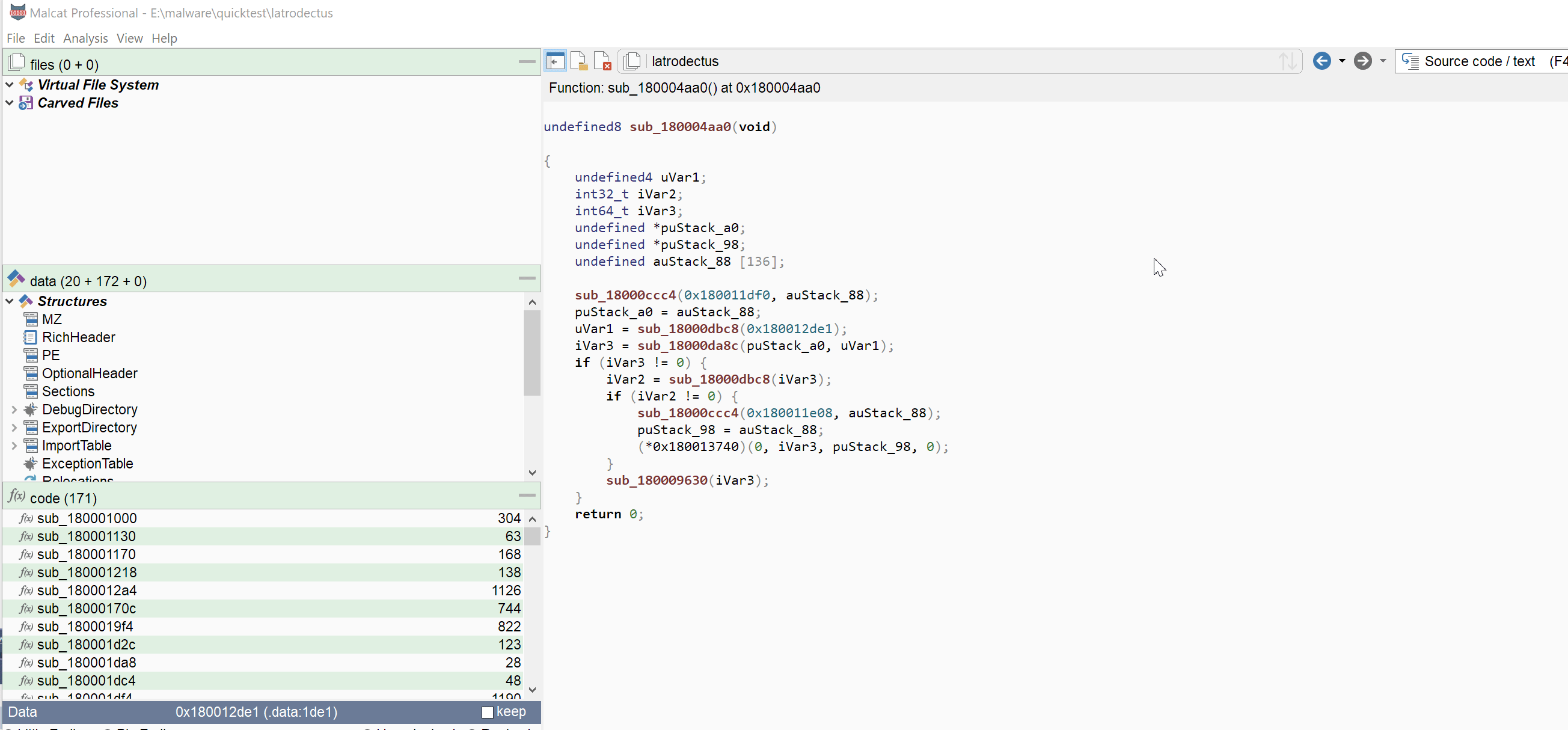Select function sub_180001170
1568x730 pixels.
click(x=263, y=554)
